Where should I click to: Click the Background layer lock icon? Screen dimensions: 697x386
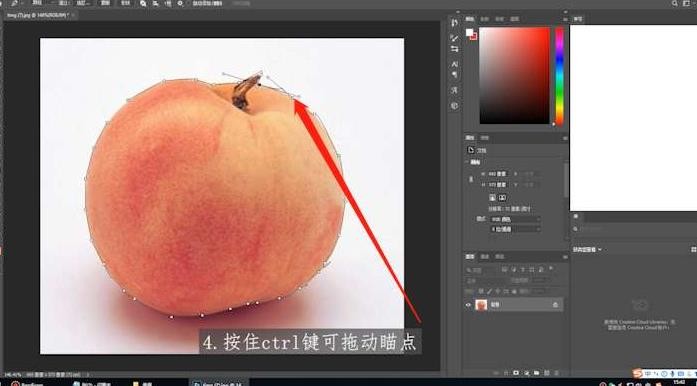(x=555, y=305)
